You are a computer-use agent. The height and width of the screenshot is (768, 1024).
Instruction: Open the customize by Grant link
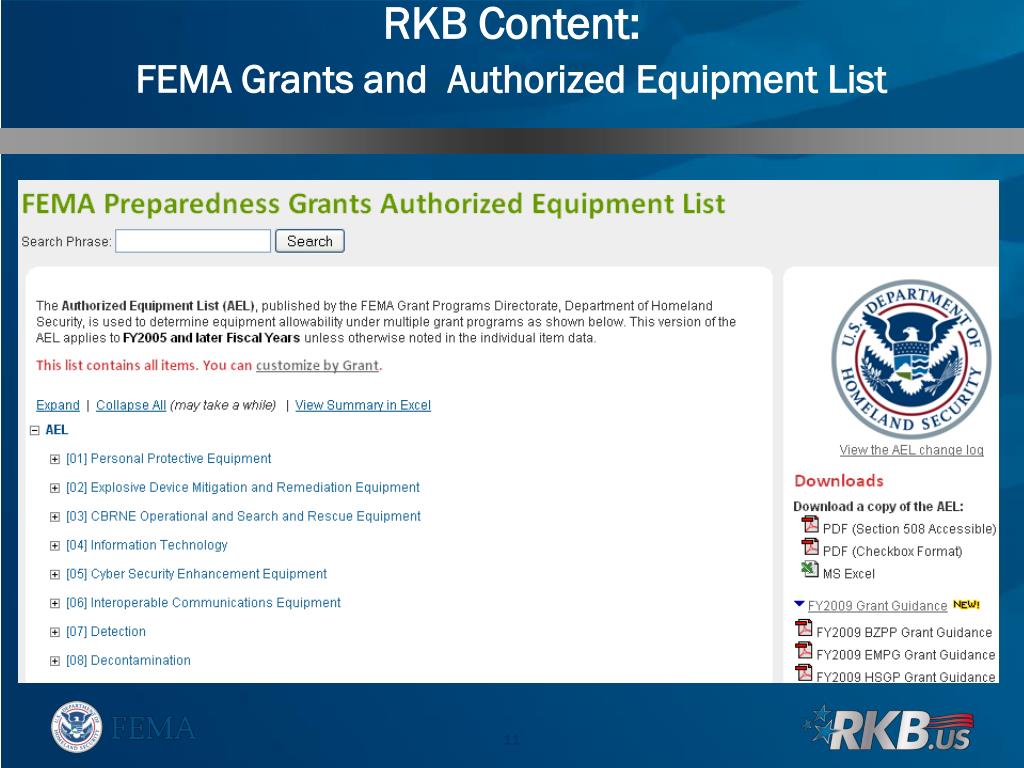coord(317,366)
